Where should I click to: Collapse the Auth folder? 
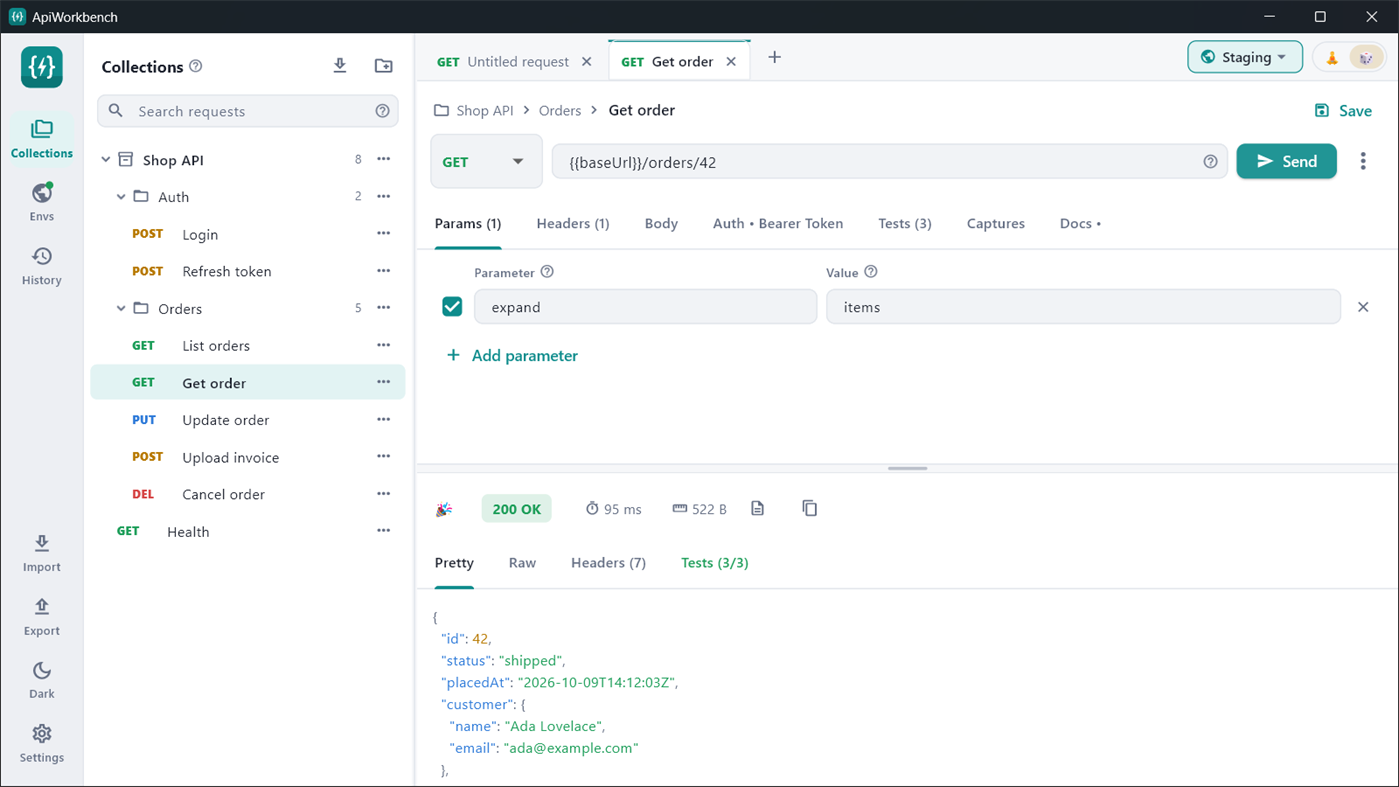tap(121, 197)
